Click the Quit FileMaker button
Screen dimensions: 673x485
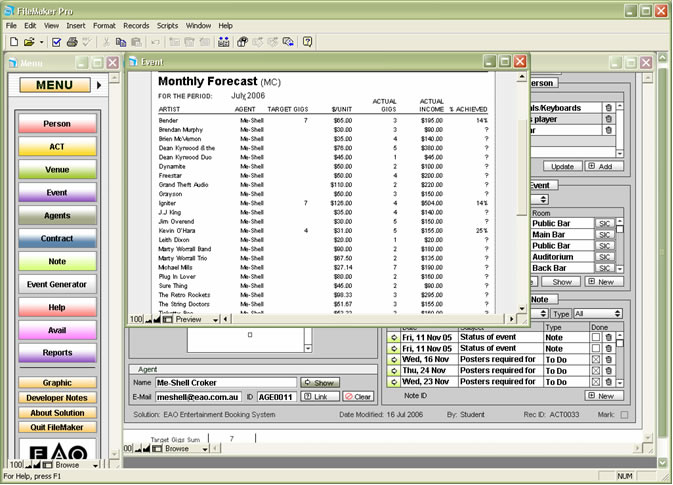pyautogui.click(x=57, y=427)
